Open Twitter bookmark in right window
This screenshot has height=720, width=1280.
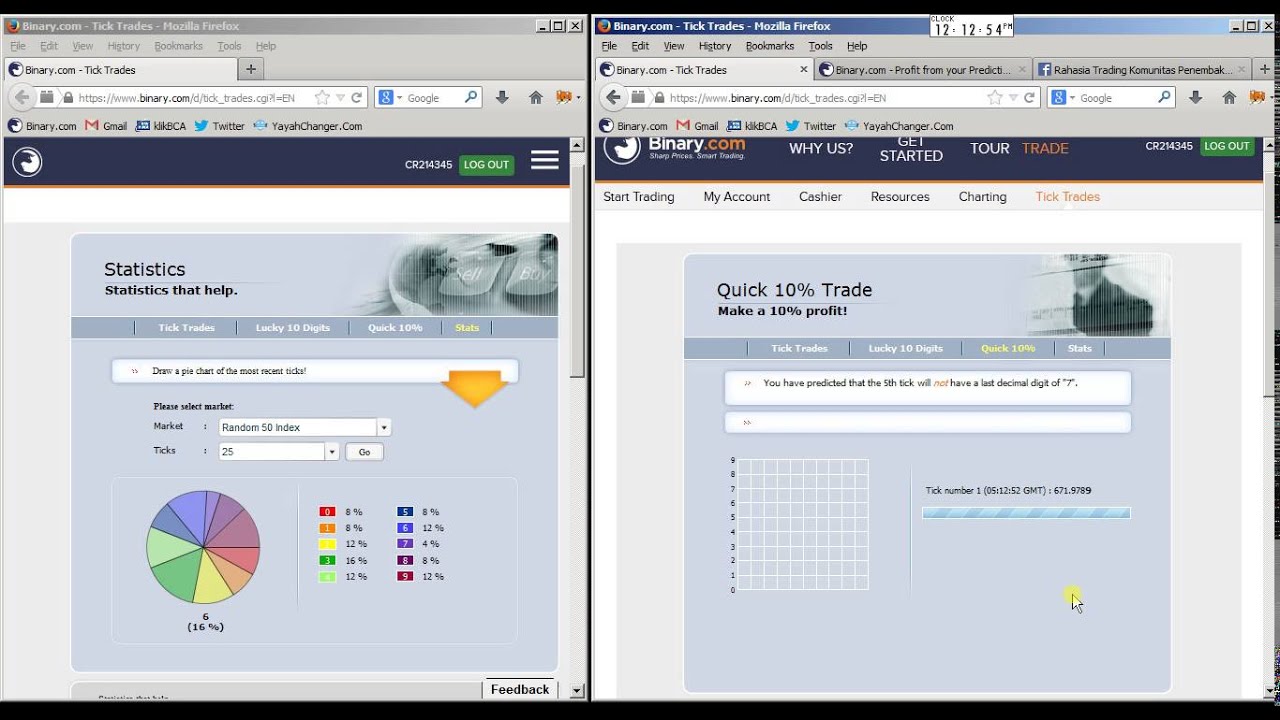tap(811, 126)
